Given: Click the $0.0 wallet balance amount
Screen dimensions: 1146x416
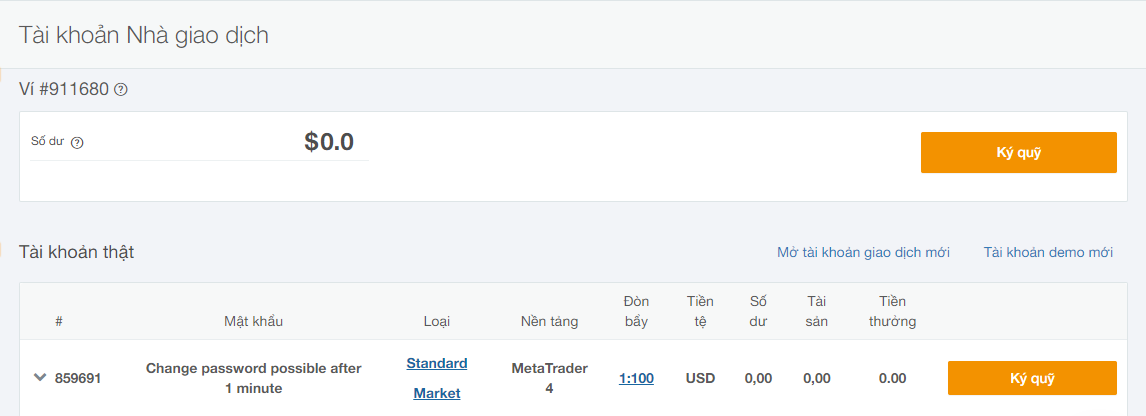Looking at the screenshot, I should [329, 142].
